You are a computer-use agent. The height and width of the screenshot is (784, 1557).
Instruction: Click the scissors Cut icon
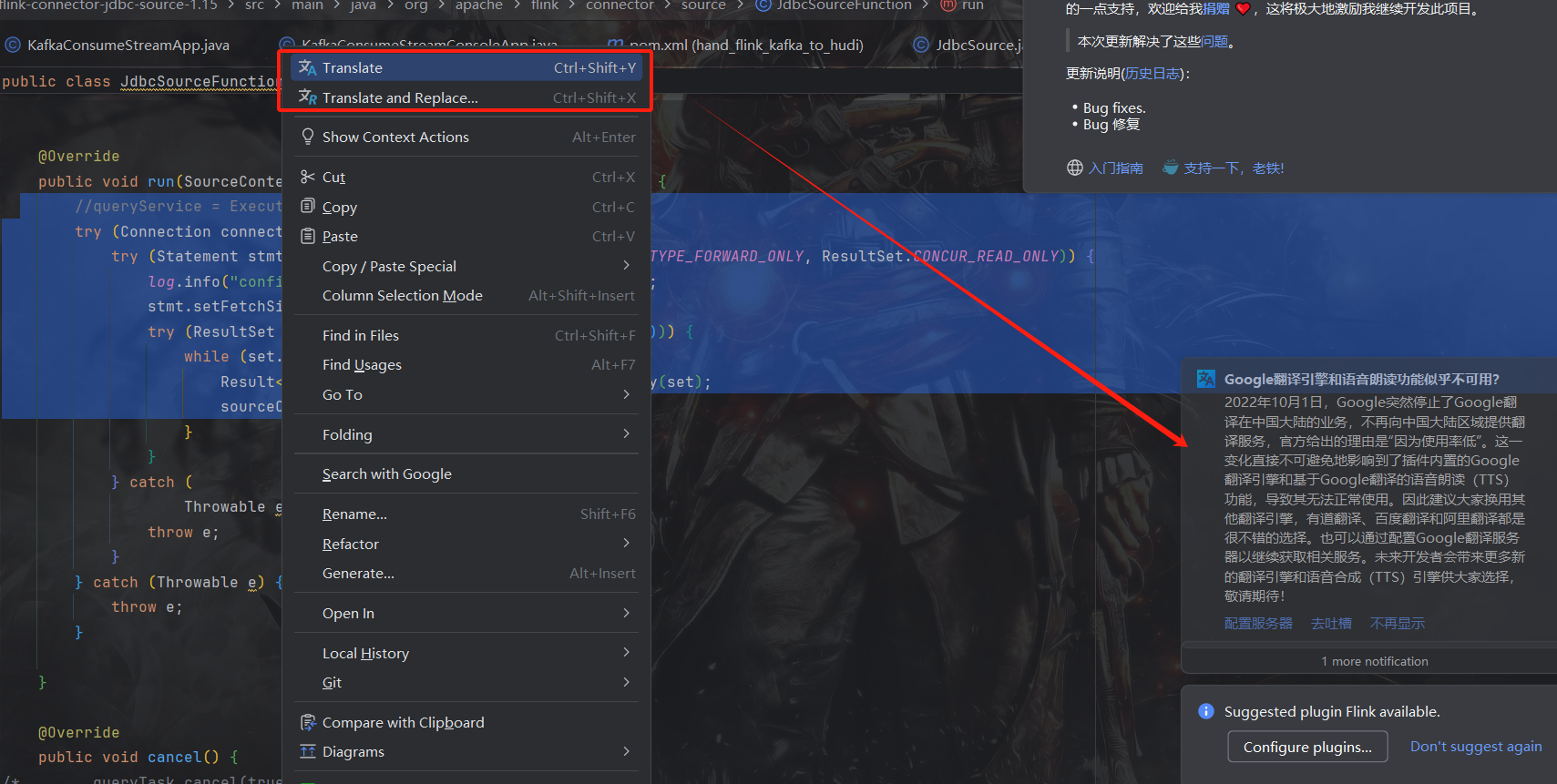pos(308,177)
